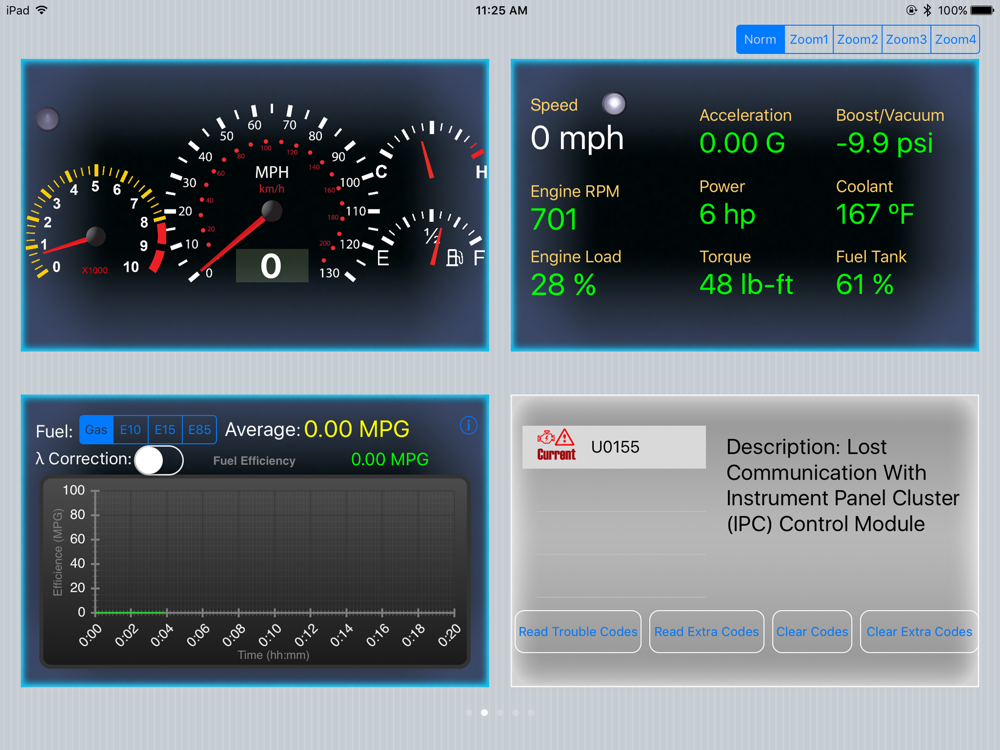The height and width of the screenshot is (750, 1000).
Task: Select E10 fuel type
Action: [x=131, y=430]
